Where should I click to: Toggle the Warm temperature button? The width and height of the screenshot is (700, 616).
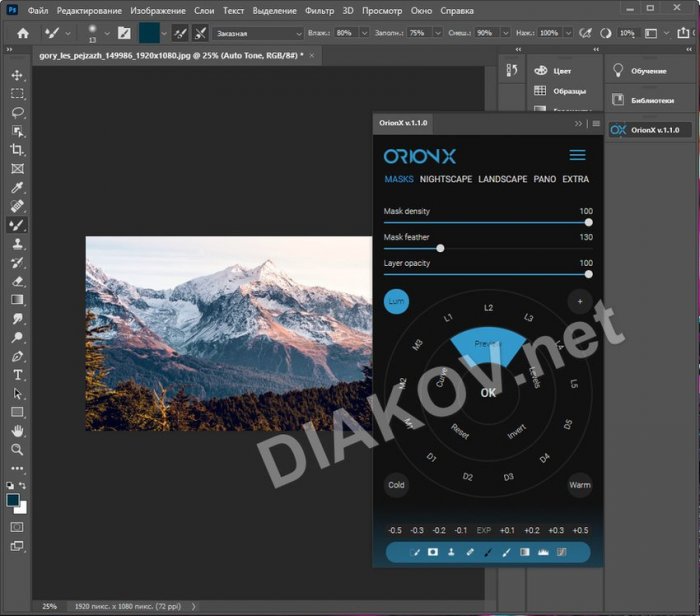pyautogui.click(x=580, y=486)
